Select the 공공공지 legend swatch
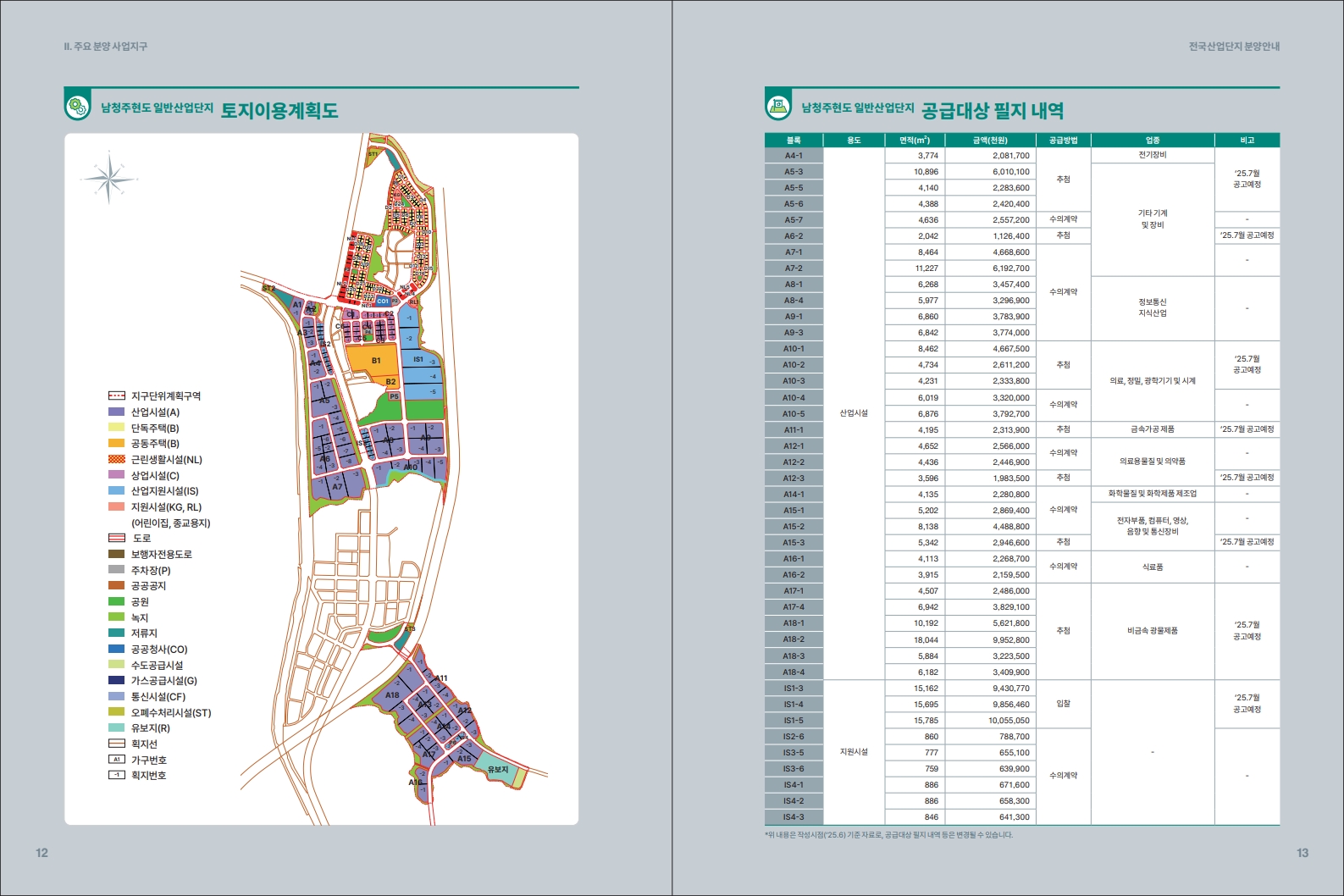 (x=117, y=585)
